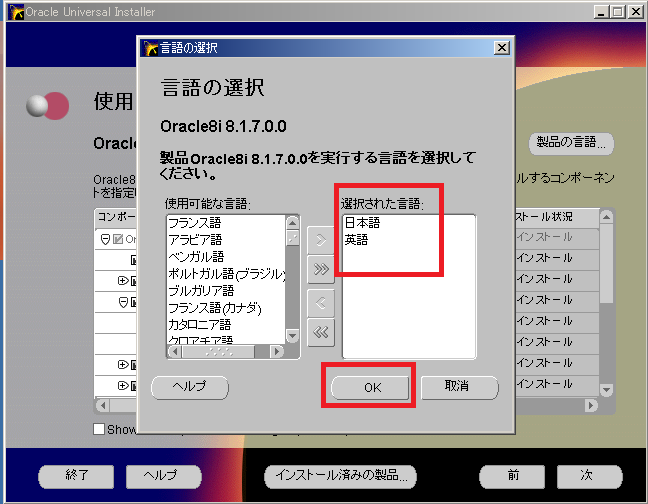
Task: Click the 次 next button
Action: point(589,475)
